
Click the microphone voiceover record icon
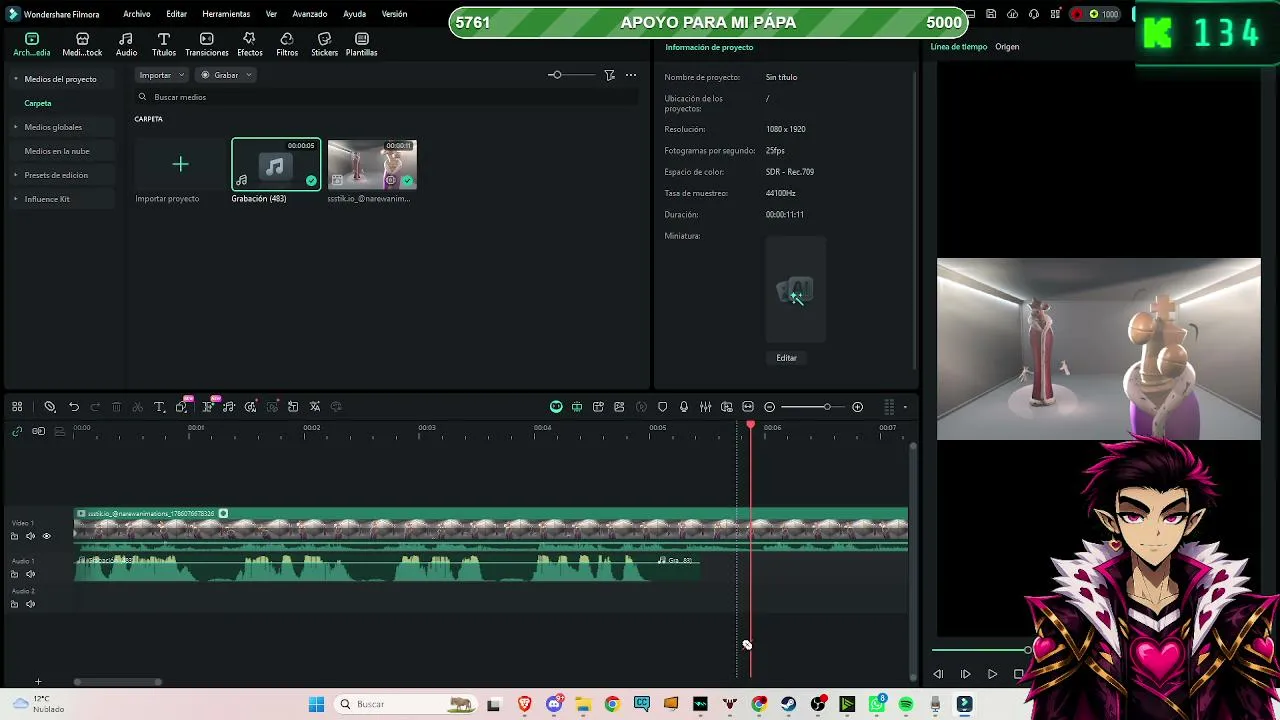click(x=684, y=407)
